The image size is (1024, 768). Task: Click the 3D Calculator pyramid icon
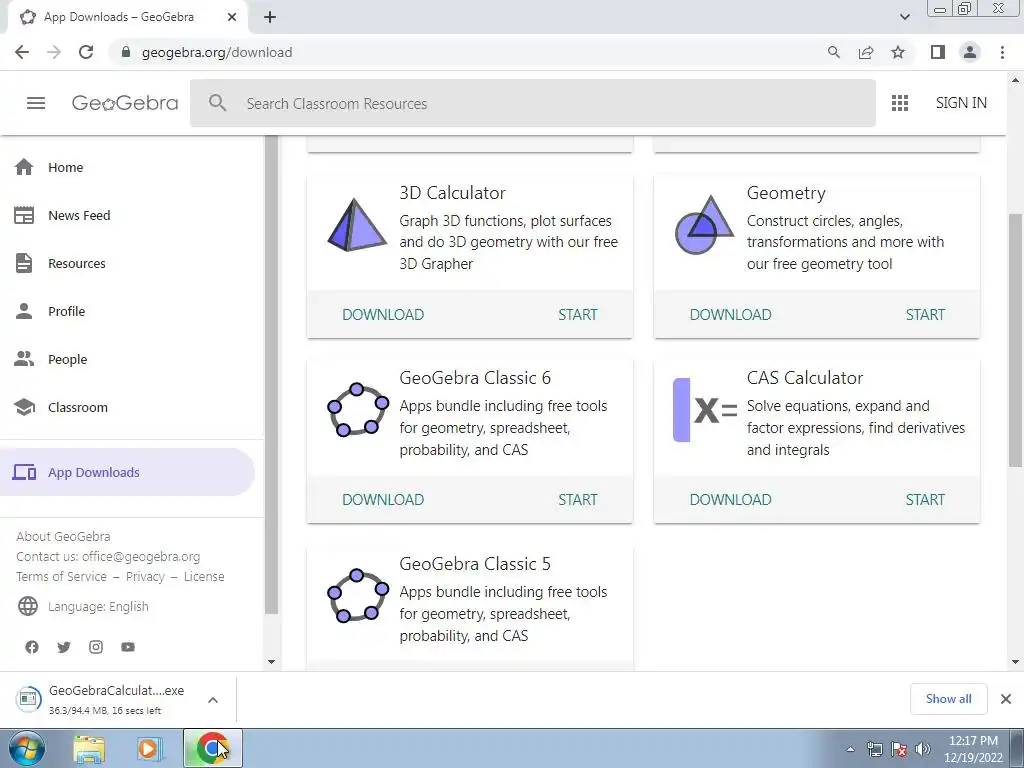357,225
